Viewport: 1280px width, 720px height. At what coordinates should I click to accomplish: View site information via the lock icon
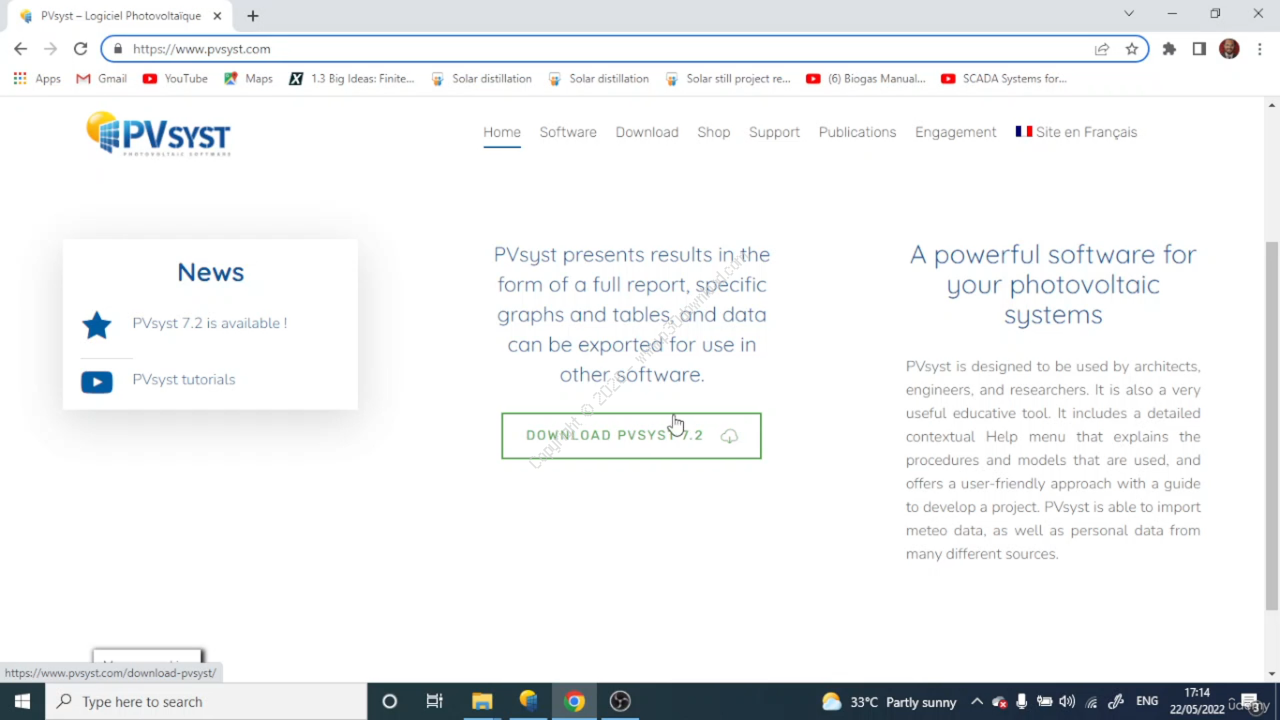(x=117, y=49)
